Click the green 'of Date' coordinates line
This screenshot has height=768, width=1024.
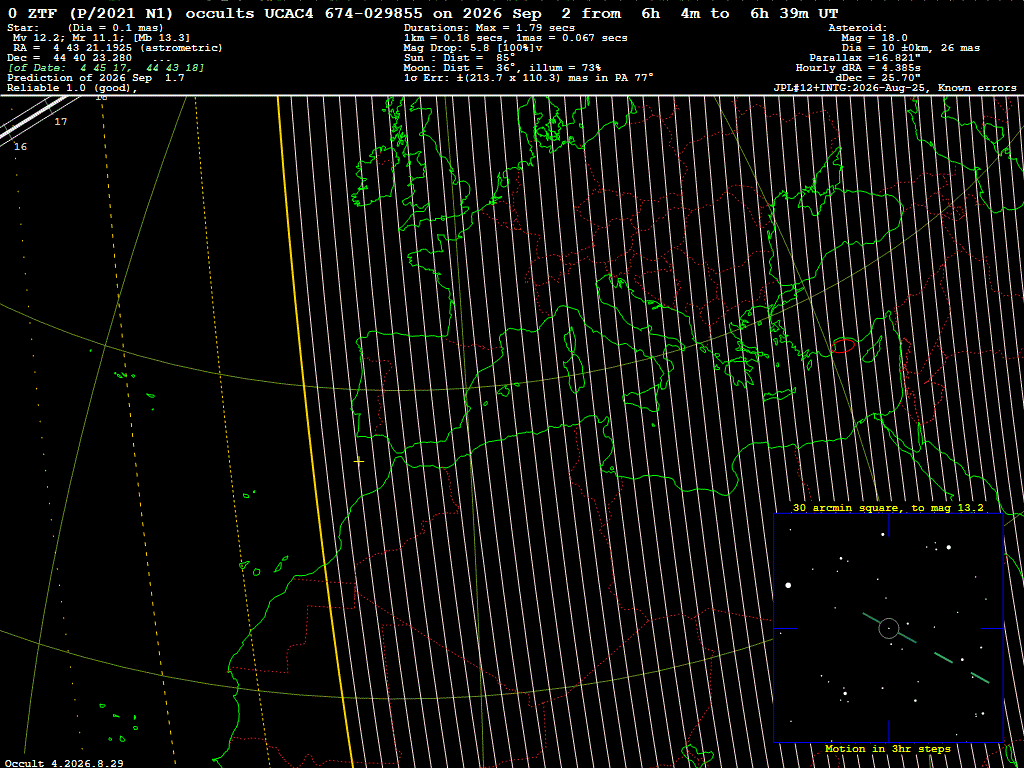click(x=106, y=68)
